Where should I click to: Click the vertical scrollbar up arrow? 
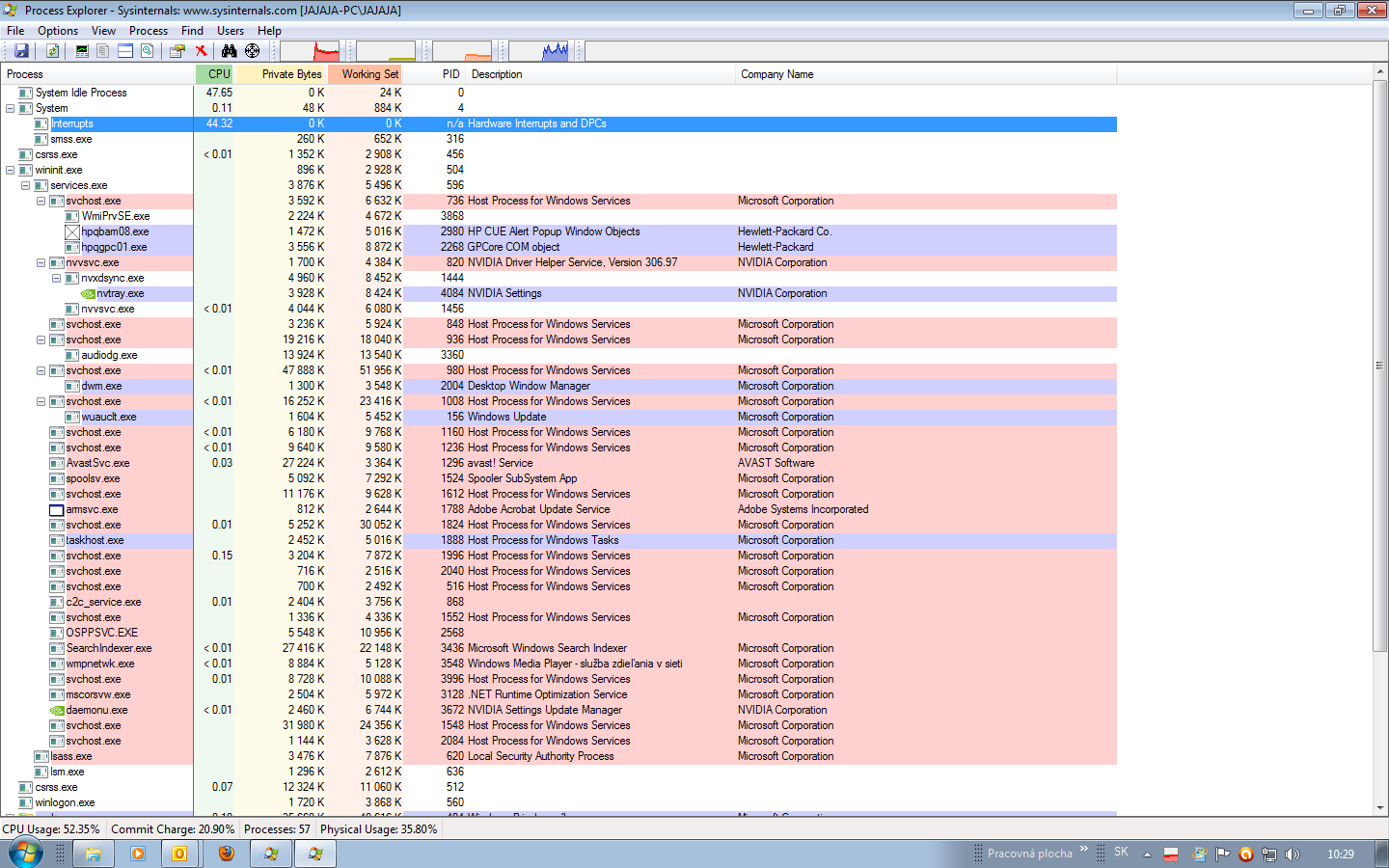1380,73
